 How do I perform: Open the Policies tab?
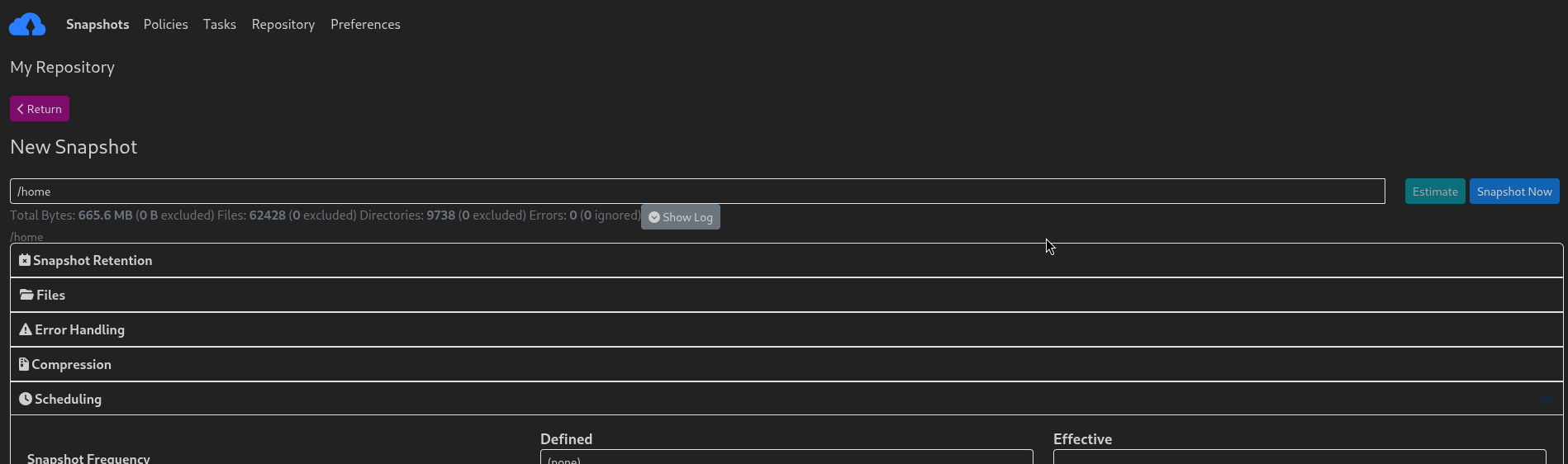click(x=165, y=25)
